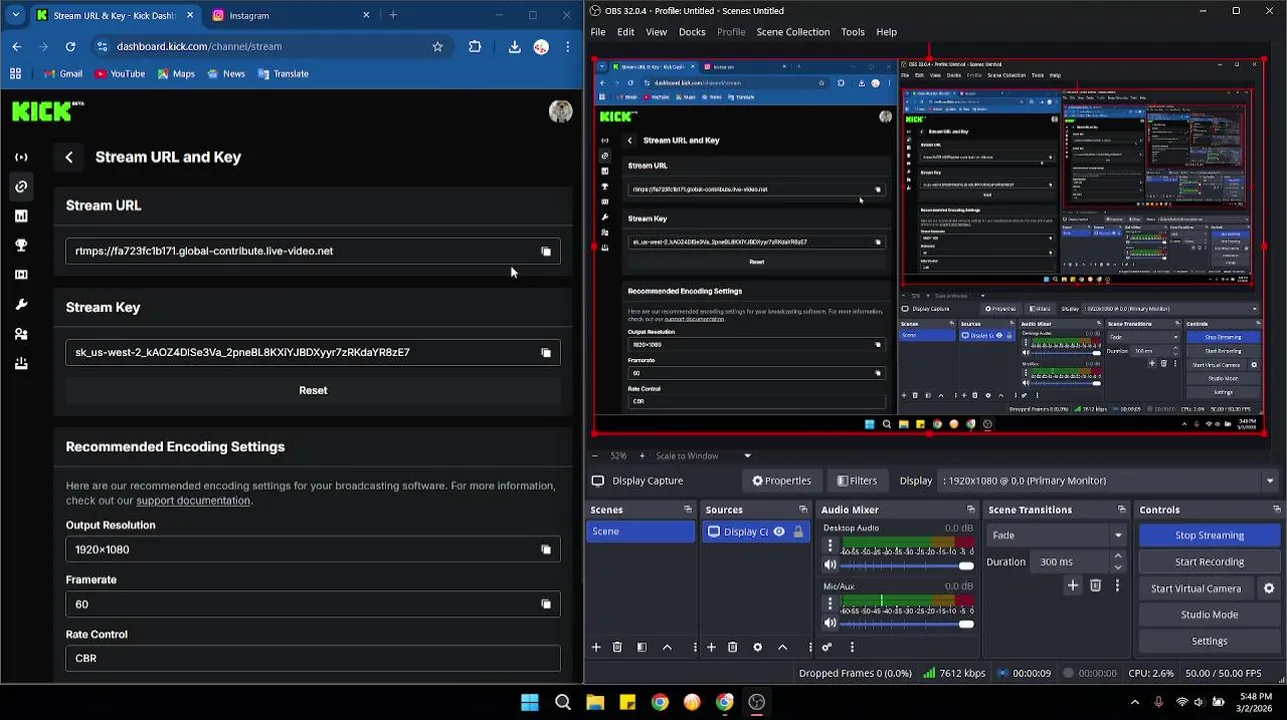The image size is (1287, 720).
Task: Open OBS Edit menu
Action: pos(626,32)
